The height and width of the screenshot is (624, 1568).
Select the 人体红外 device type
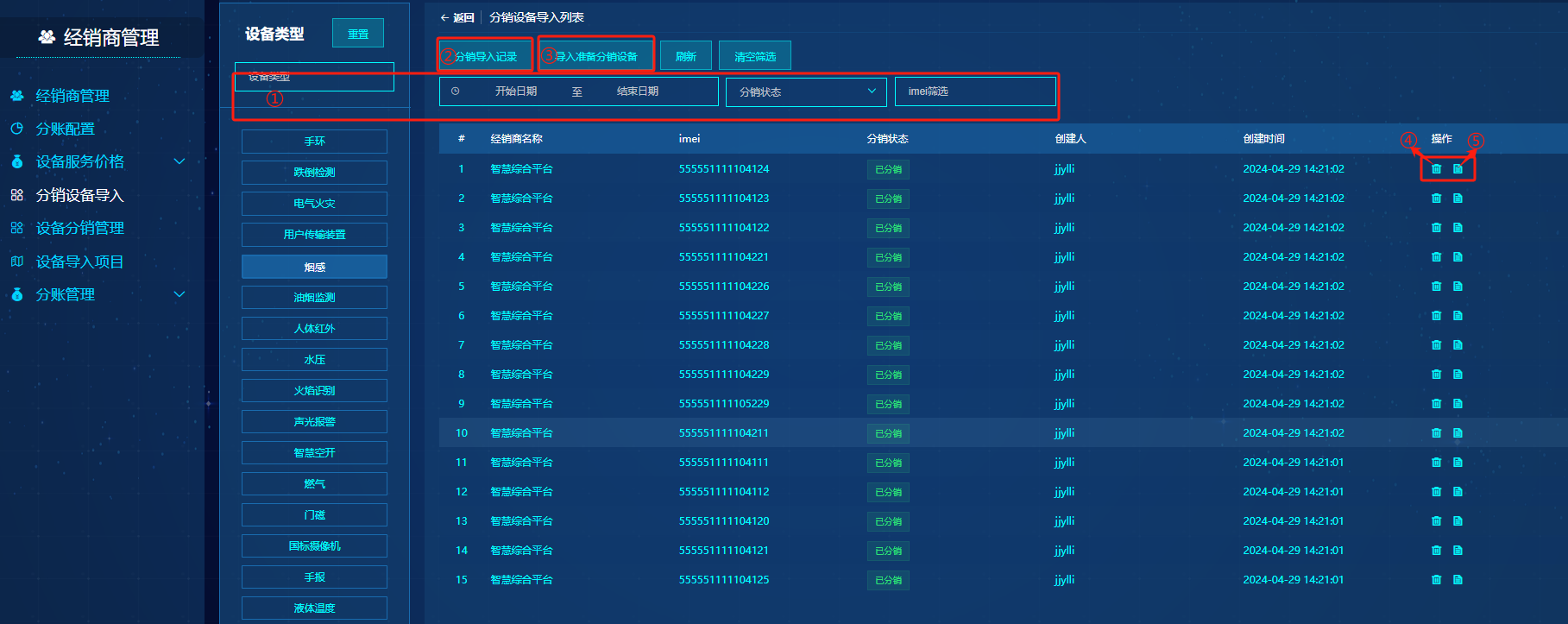click(x=314, y=329)
